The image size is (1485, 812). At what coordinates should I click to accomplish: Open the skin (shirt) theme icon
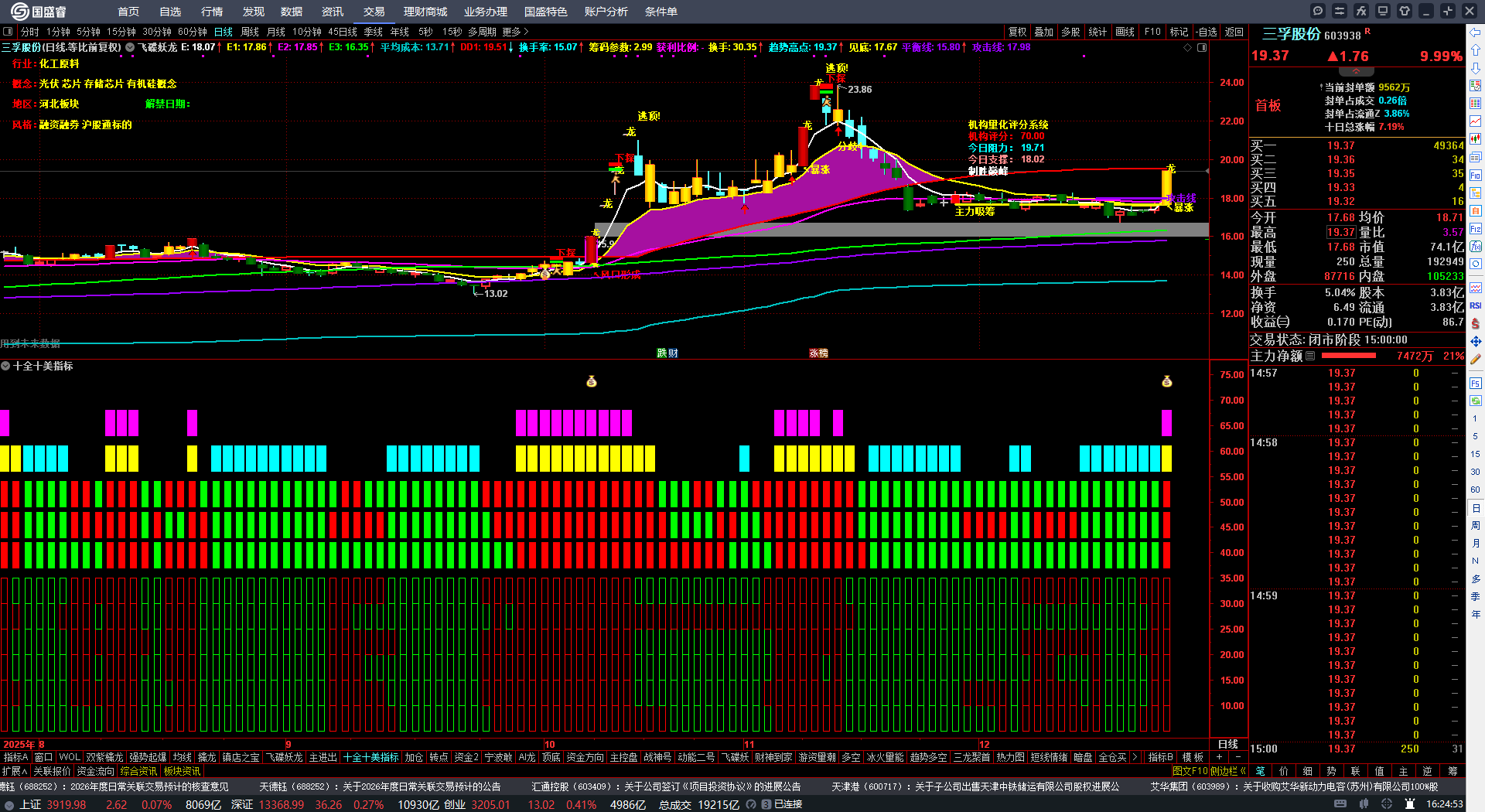(1405, 11)
